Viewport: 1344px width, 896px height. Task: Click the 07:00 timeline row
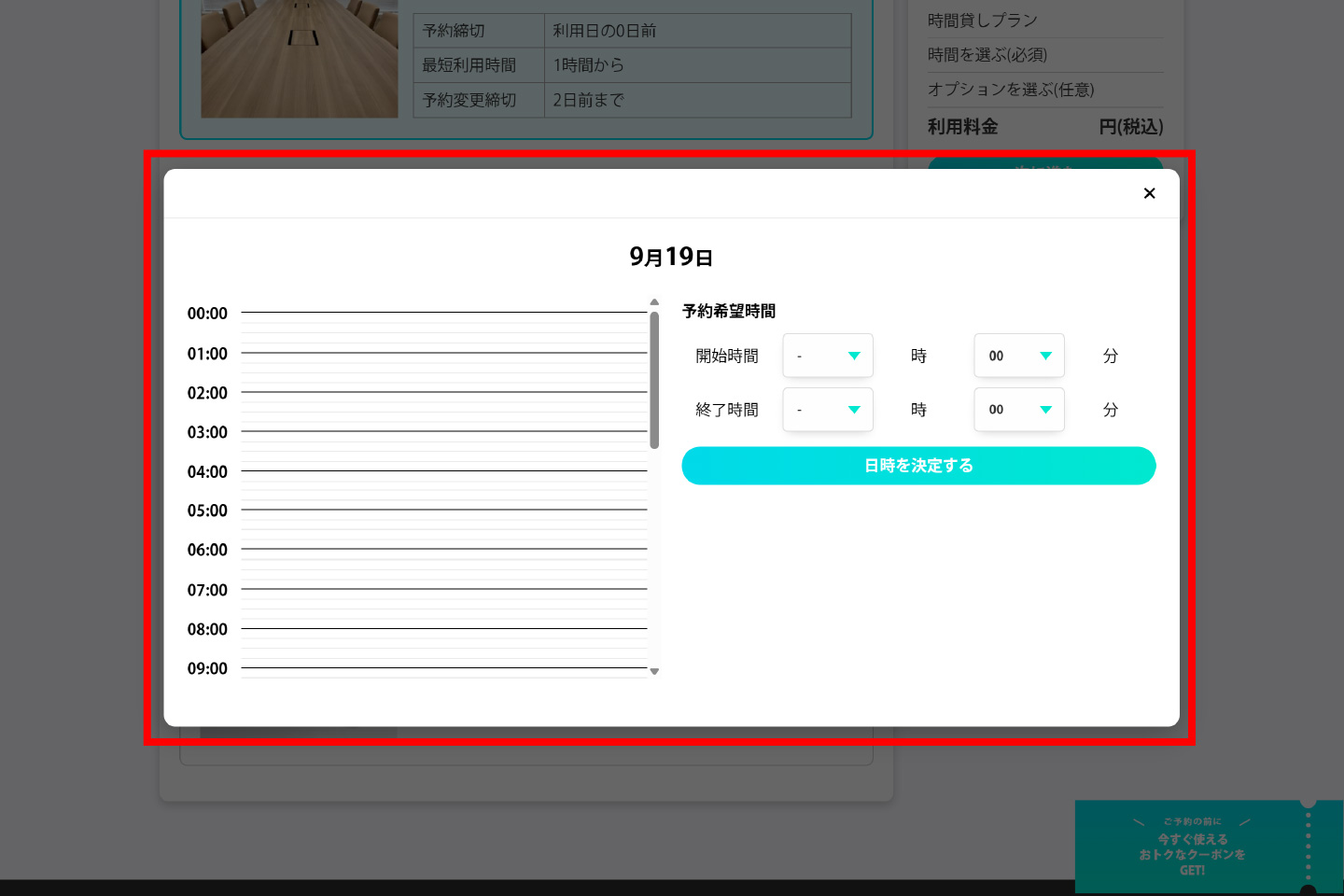[443, 595]
